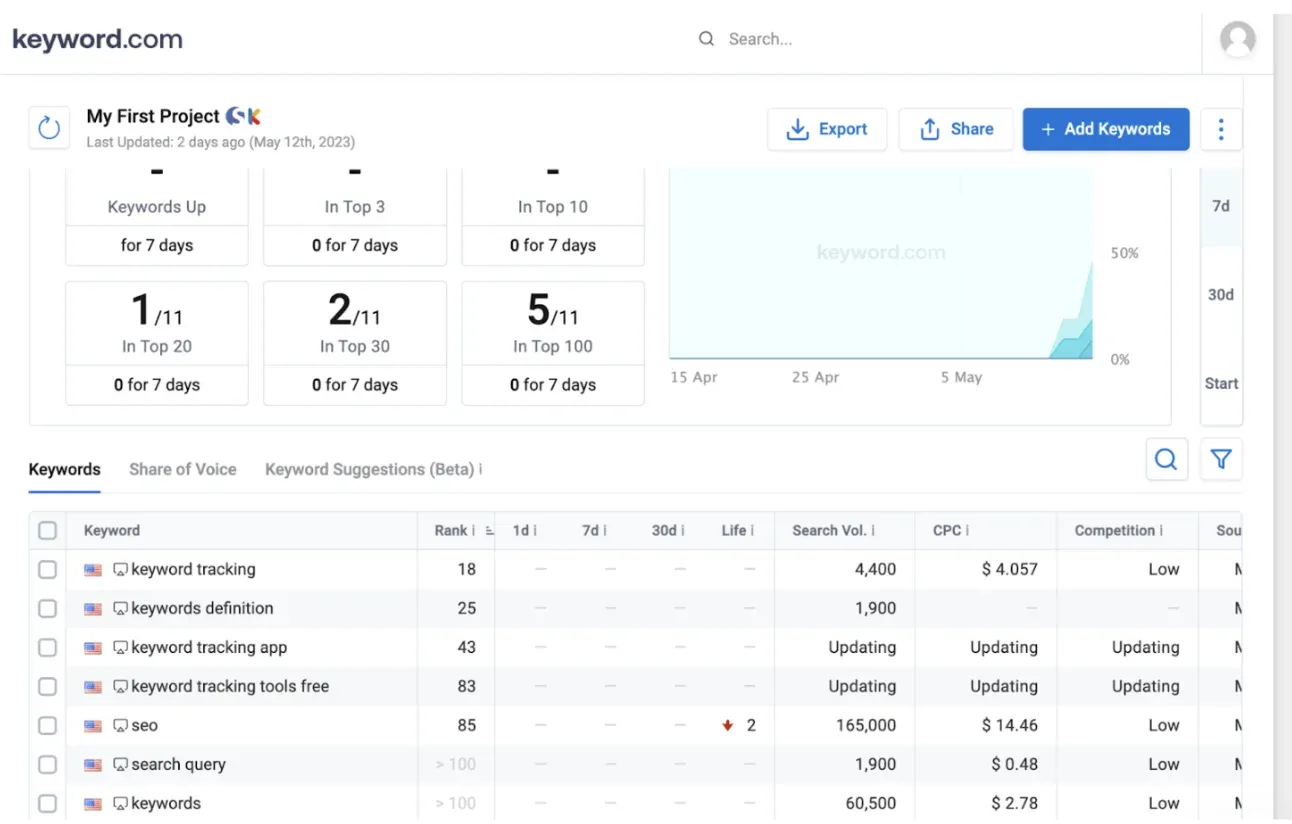
Task: Open the keyword filter funnel icon
Action: (x=1221, y=459)
